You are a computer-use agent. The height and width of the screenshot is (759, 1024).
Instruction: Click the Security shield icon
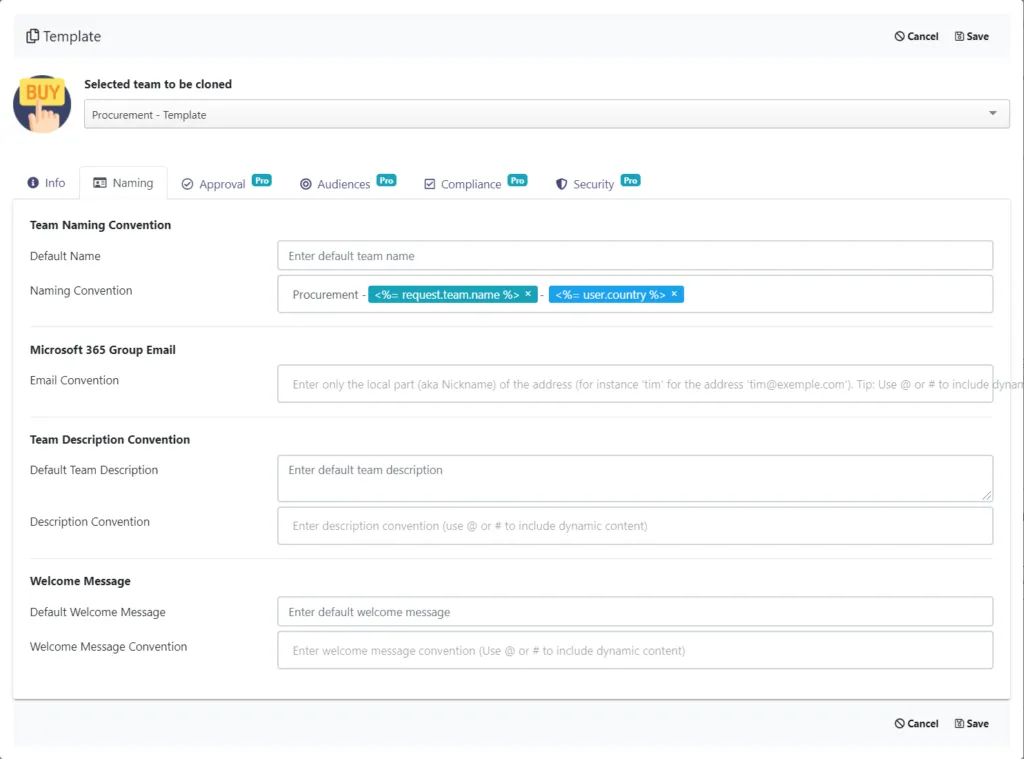click(561, 184)
